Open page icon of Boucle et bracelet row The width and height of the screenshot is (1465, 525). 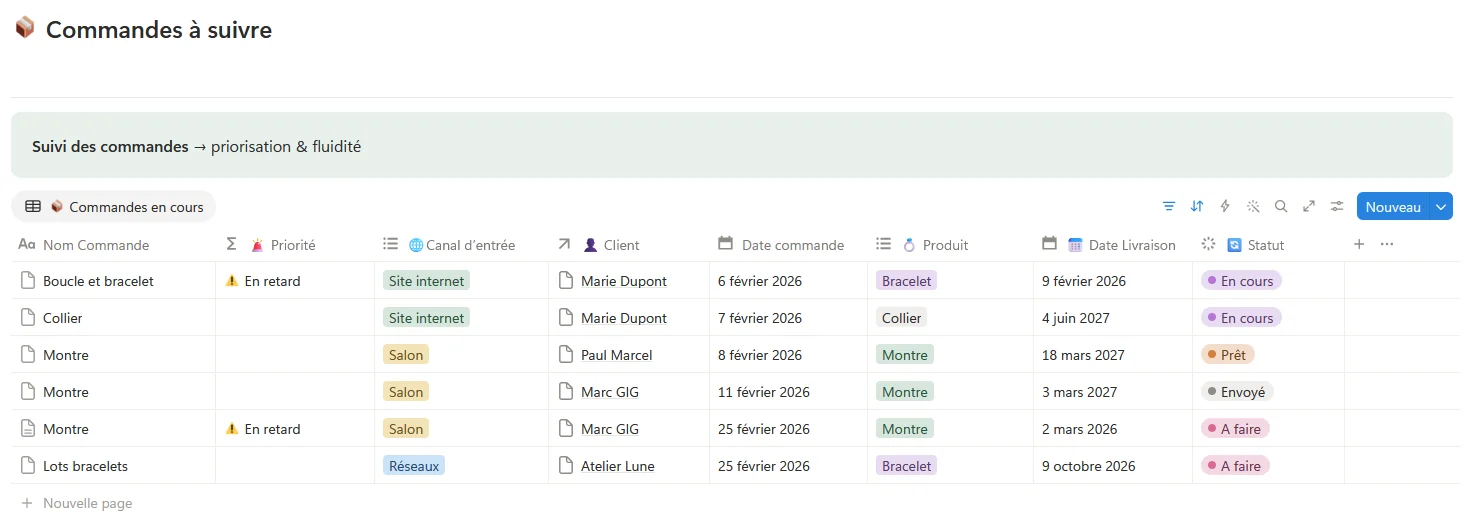[x=28, y=281]
